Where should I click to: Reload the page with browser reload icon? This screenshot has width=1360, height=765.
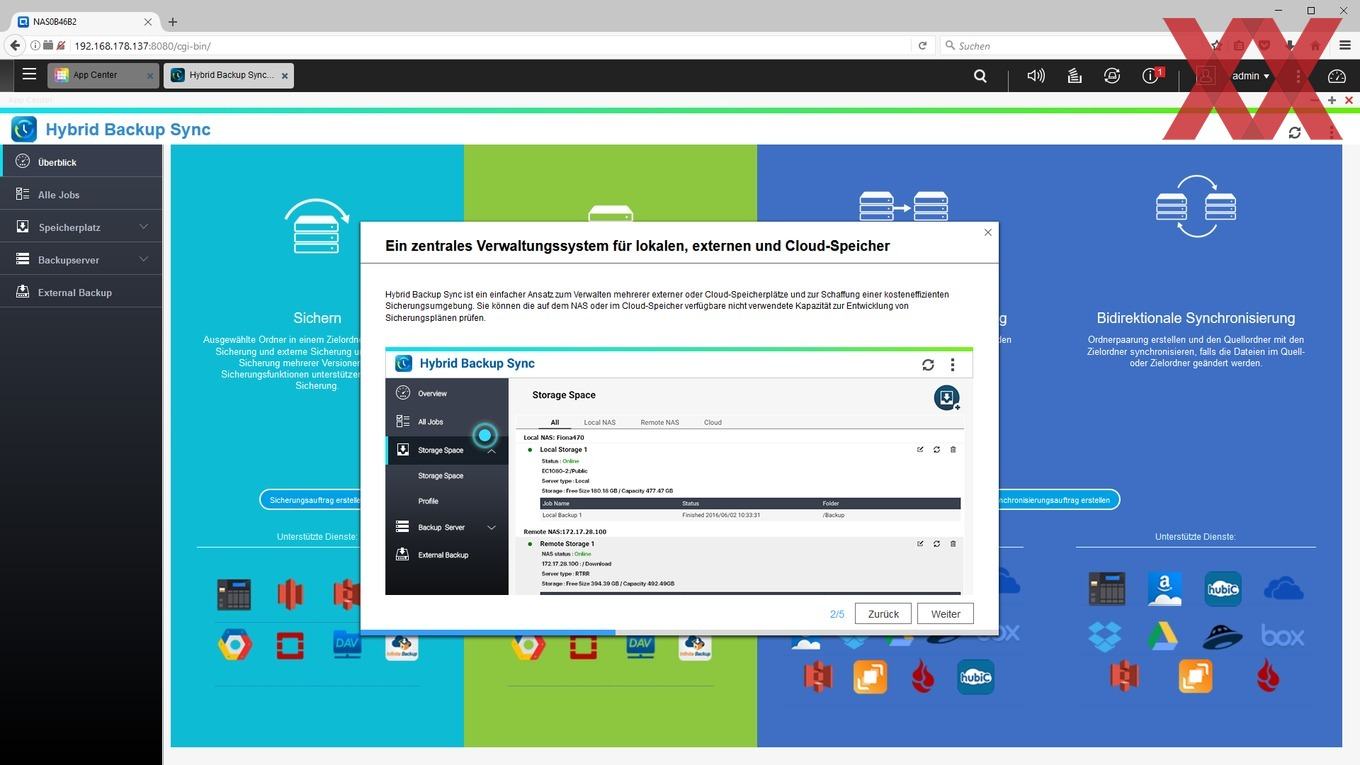pos(922,45)
